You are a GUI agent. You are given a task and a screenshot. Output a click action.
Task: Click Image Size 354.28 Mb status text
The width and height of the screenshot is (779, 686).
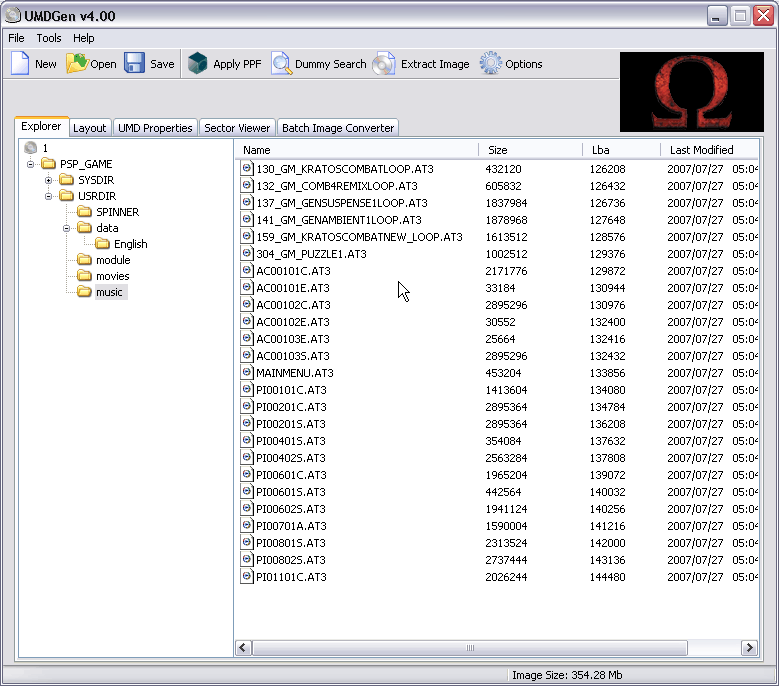pos(567,675)
